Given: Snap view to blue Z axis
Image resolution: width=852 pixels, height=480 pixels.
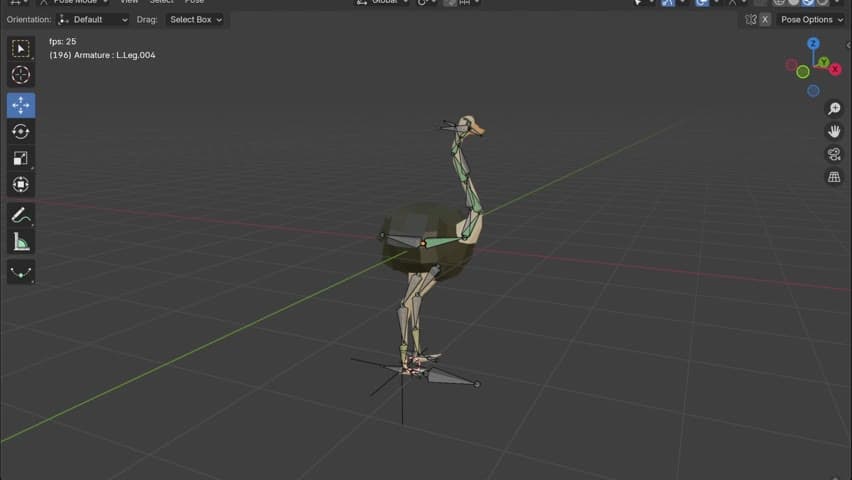Looking at the screenshot, I should [x=813, y=43].
